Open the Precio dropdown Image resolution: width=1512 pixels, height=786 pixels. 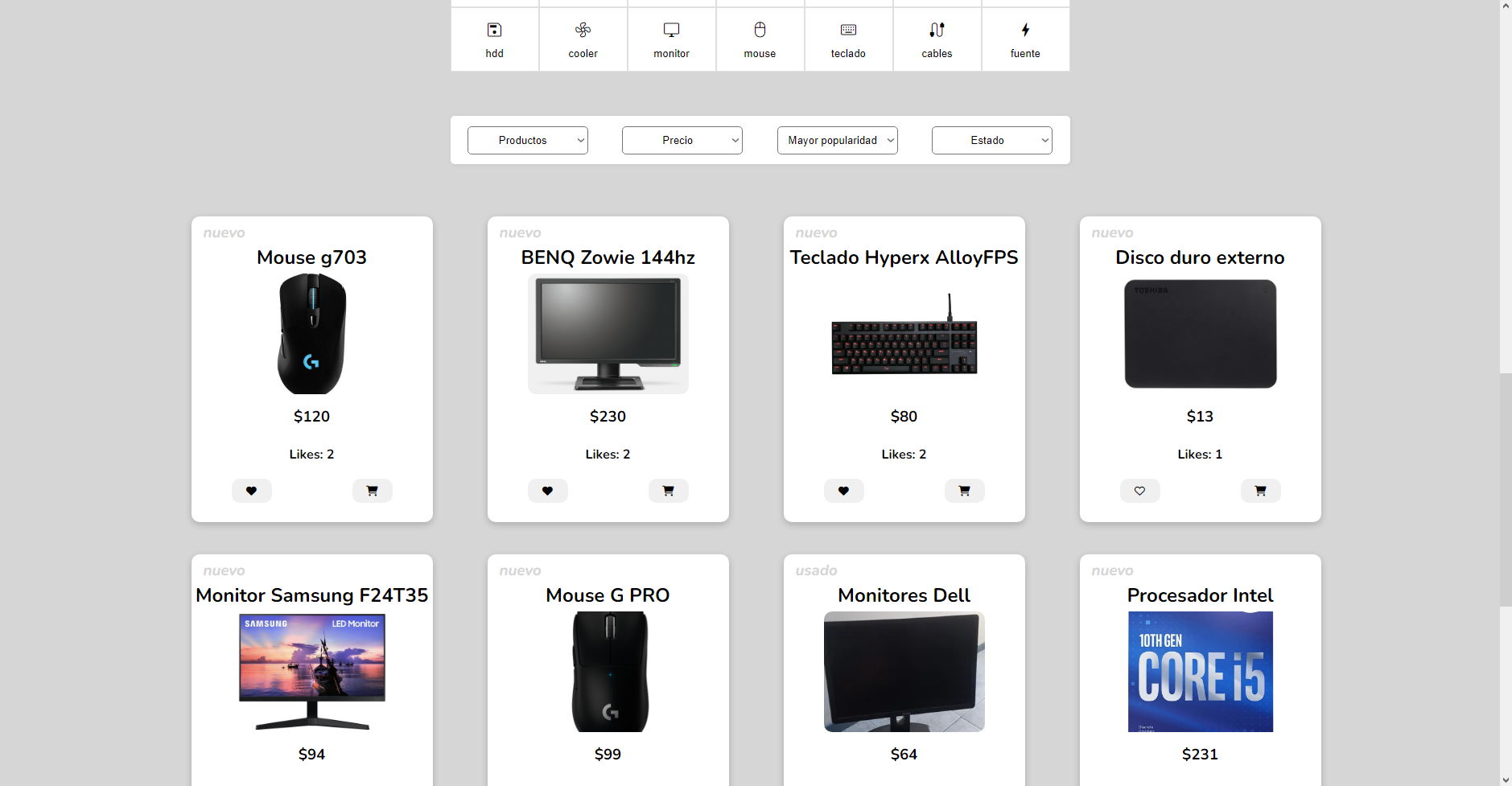682,140
